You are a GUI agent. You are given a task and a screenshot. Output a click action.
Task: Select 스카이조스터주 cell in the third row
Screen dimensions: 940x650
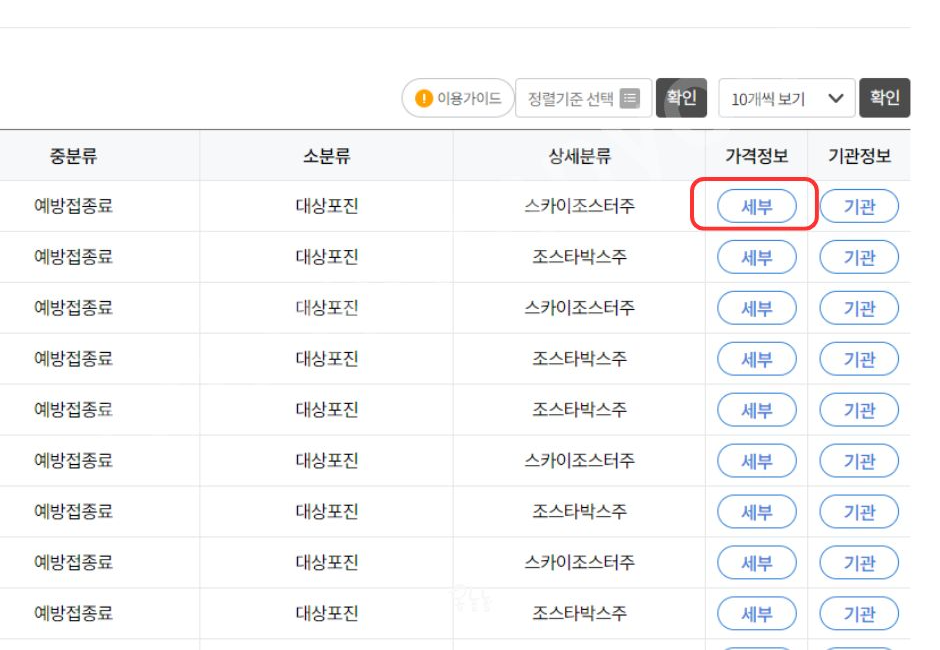(x=580, y=308)
